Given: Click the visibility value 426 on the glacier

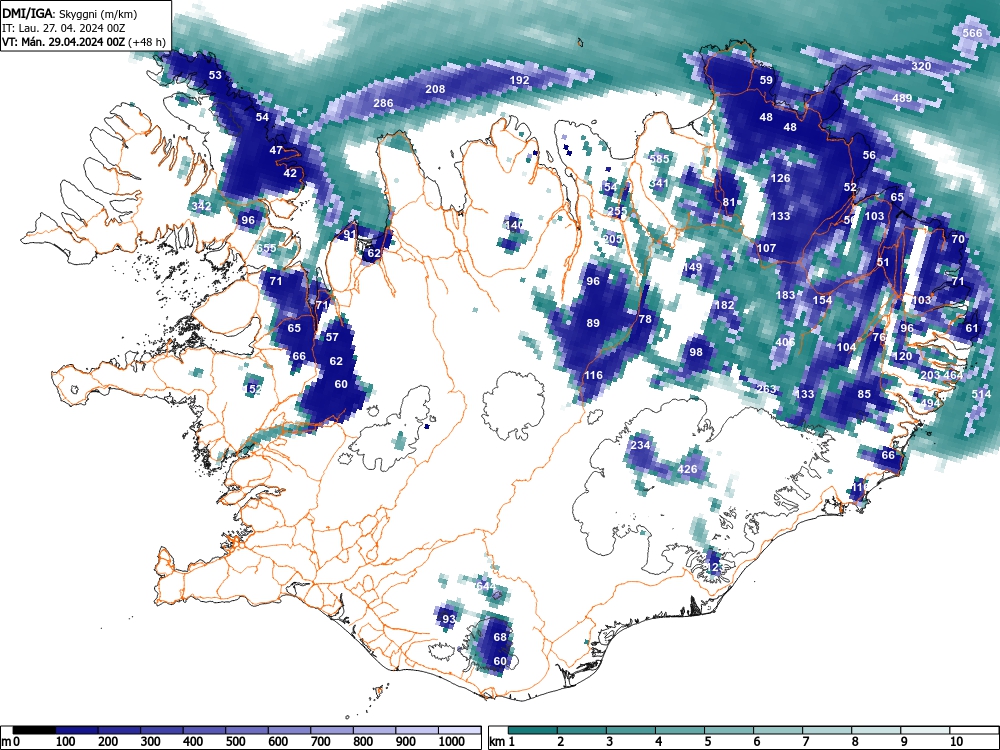Looking at the screenshot, I should click(687, 469).
